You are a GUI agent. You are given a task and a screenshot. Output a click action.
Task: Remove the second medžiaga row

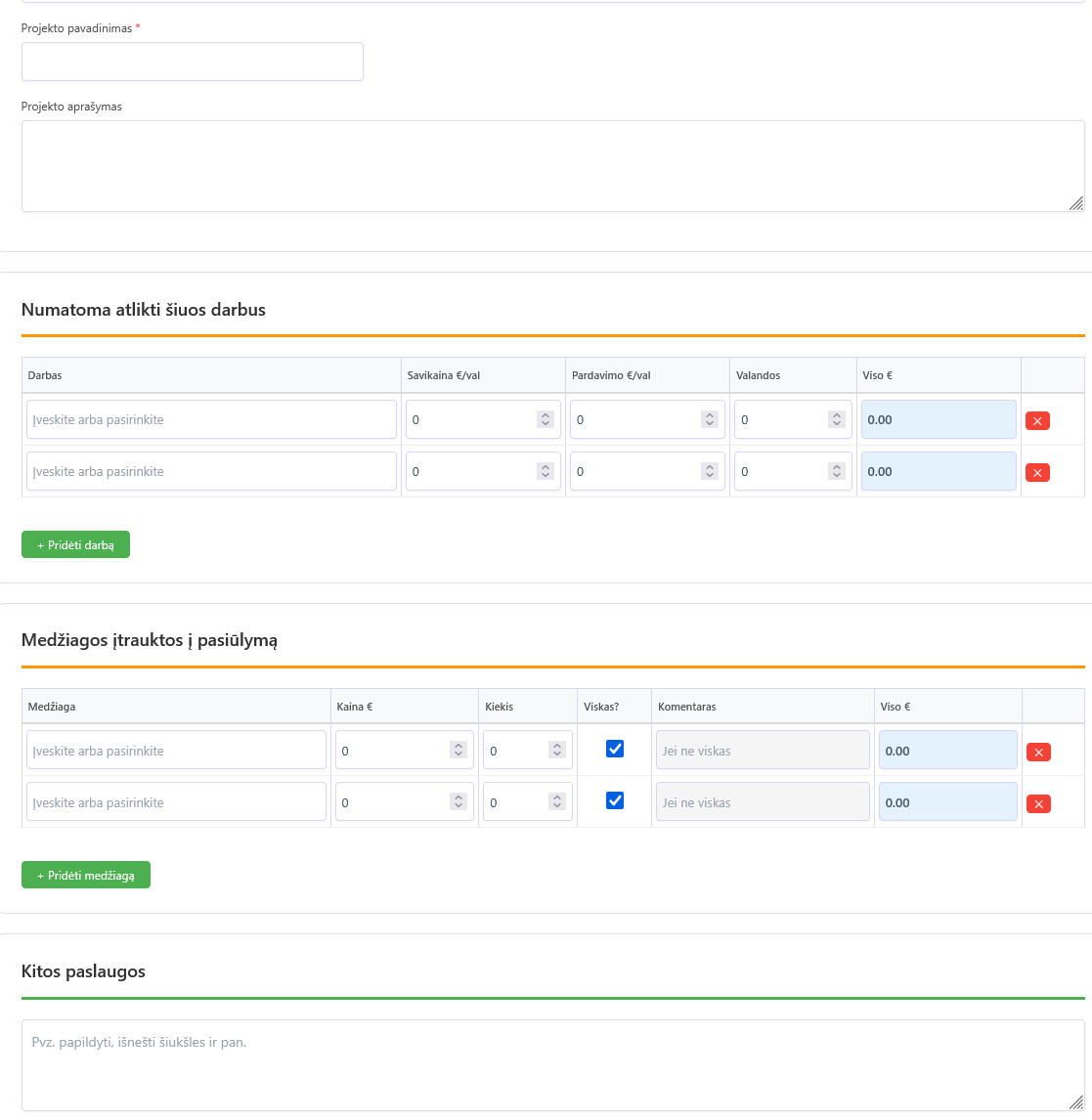1038,803
